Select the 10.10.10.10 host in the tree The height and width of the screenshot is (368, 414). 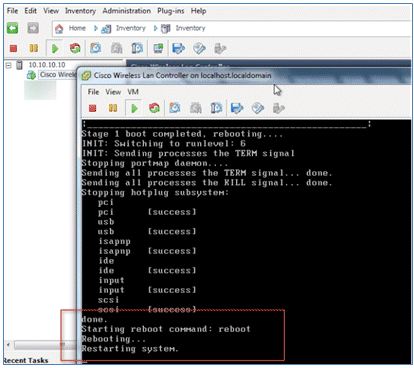[47, 65]
